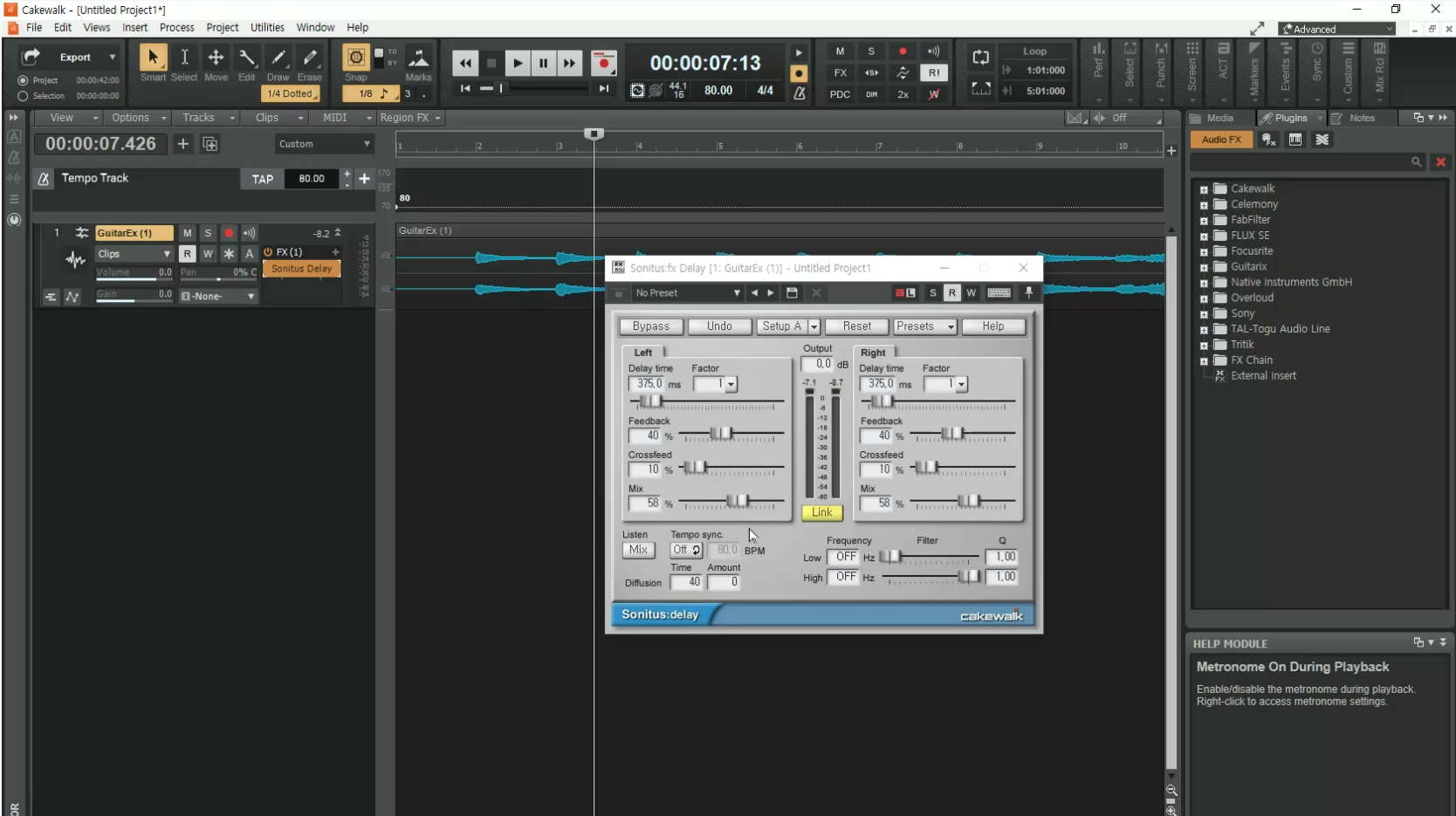The width and height of the screenshot is (1456, 816).
Task: Select the Draw tool pencil
Action: [x=278, y=58]
